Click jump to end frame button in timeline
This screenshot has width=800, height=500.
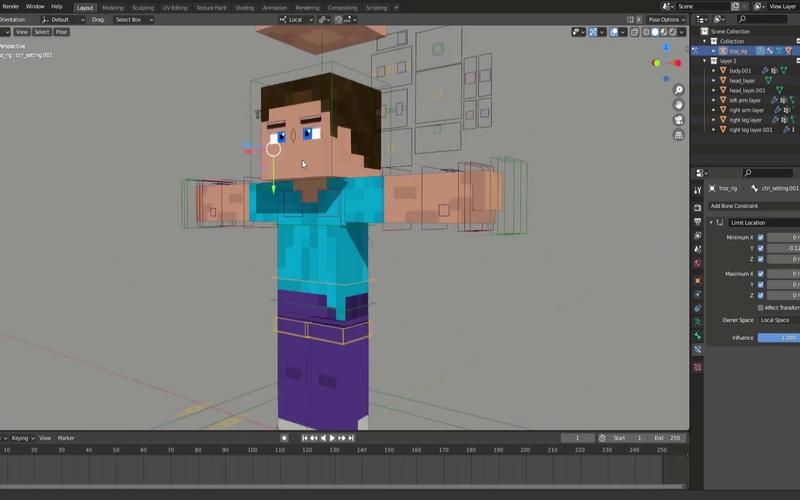point(351,438)
